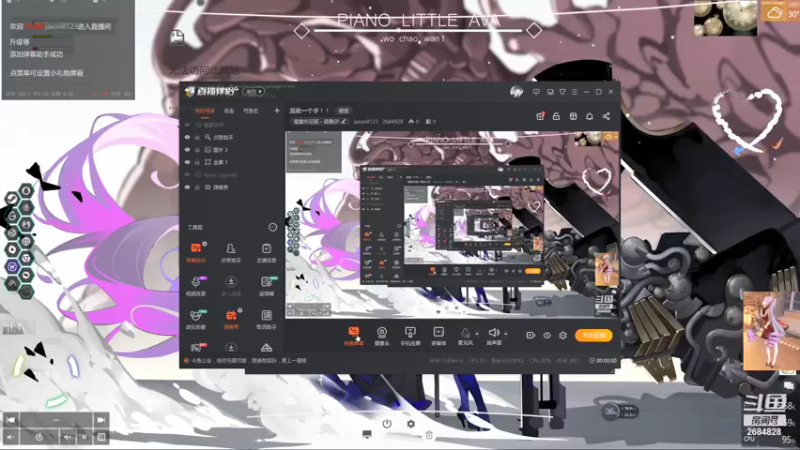
Task: Toggle lock on 全屏 1 layer
Action: [197, 162]
